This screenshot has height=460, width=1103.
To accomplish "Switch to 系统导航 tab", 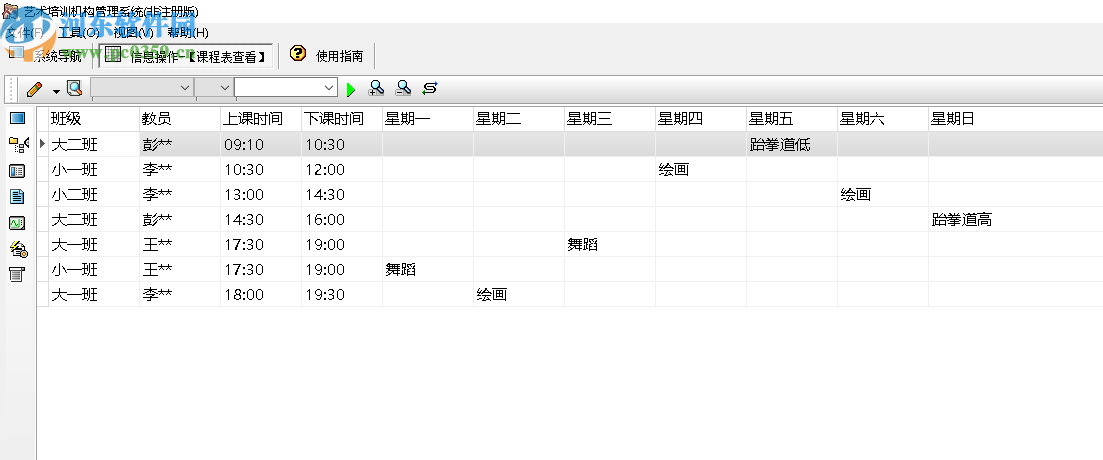I will [x=46, y=56].
